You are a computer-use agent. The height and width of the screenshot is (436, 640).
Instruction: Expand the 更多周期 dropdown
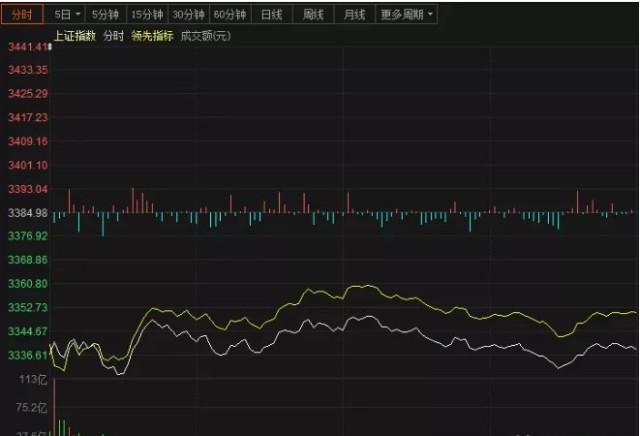click(x=407, y=16)
